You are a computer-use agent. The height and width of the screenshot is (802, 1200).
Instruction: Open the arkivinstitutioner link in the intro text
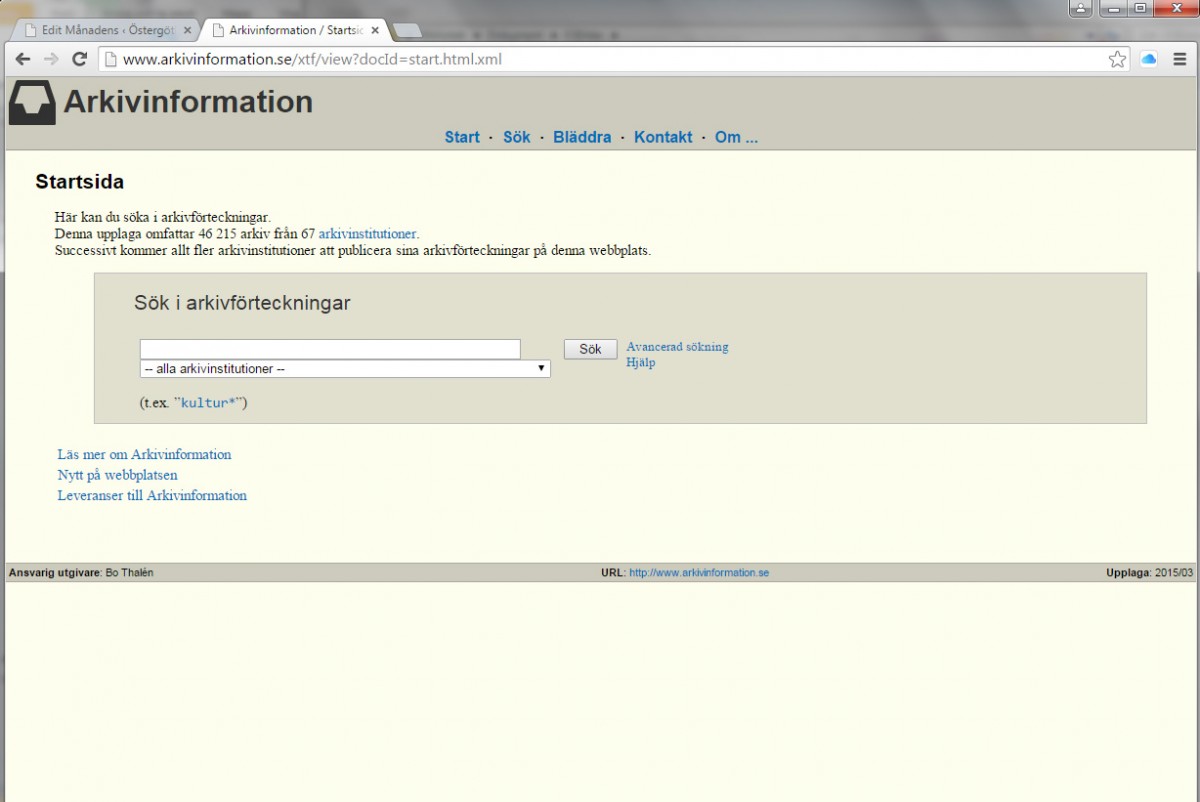coord(367,234)
